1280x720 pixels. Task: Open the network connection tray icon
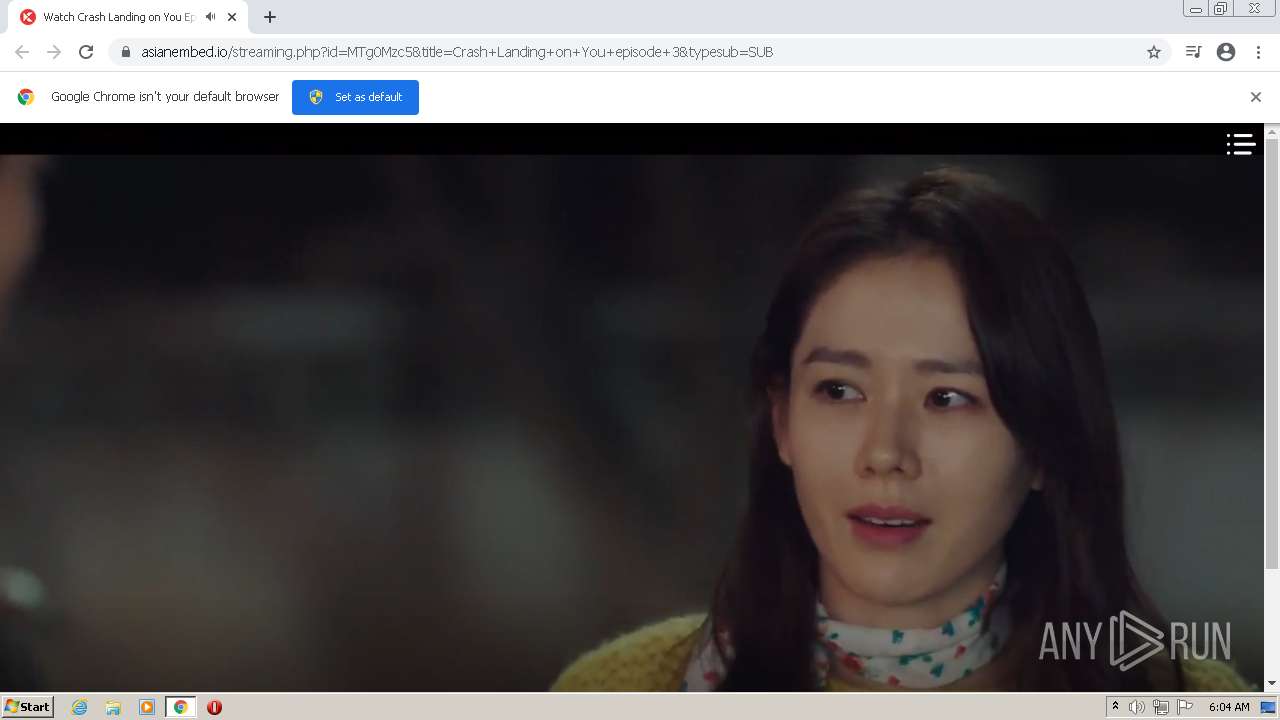(1161, 707)
